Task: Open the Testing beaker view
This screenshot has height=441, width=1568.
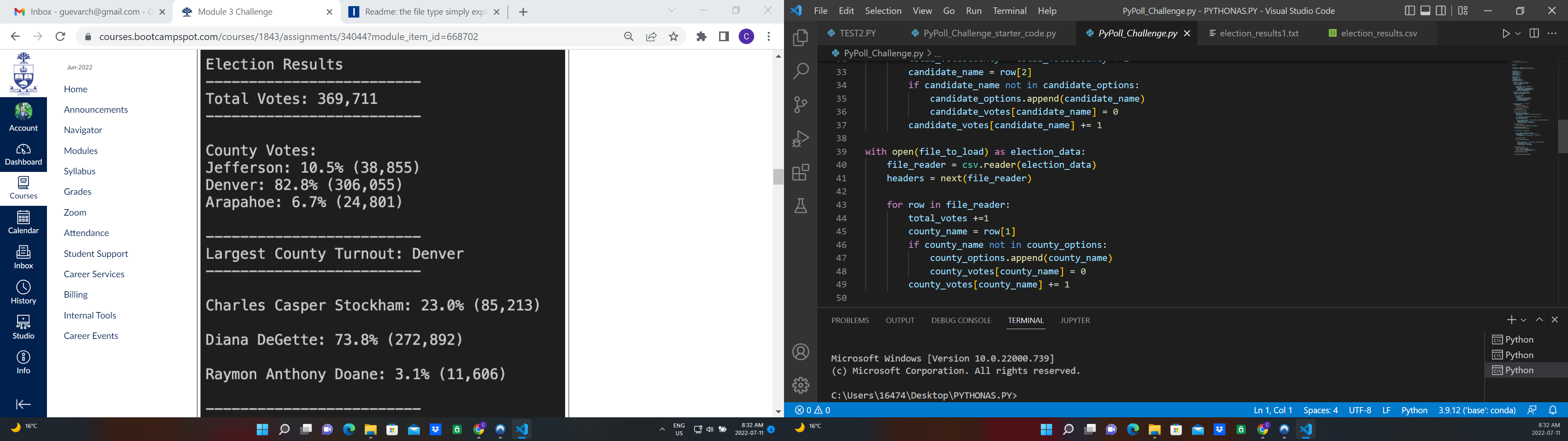Action: [800, 207]
